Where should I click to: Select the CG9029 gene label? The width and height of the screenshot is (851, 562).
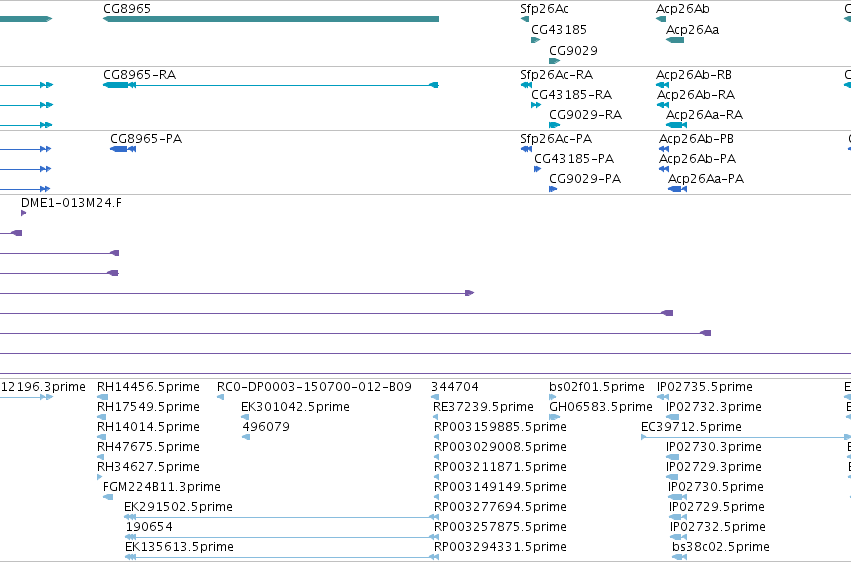573,50
